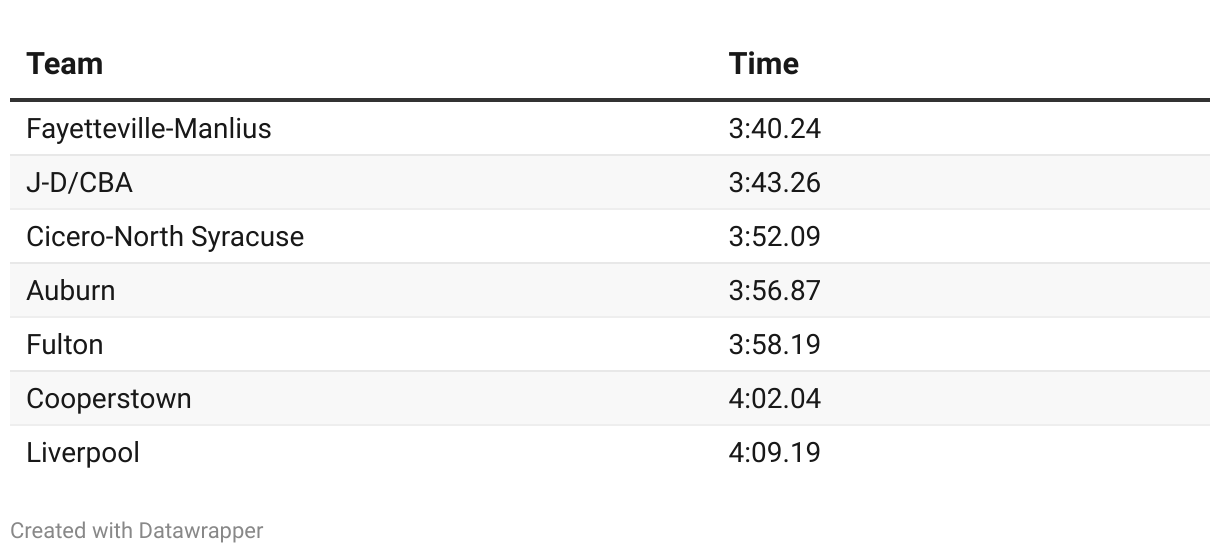The image size is (1220, 554).
Task: Select the J-D/CBA team cell
Action: (79, 183)
